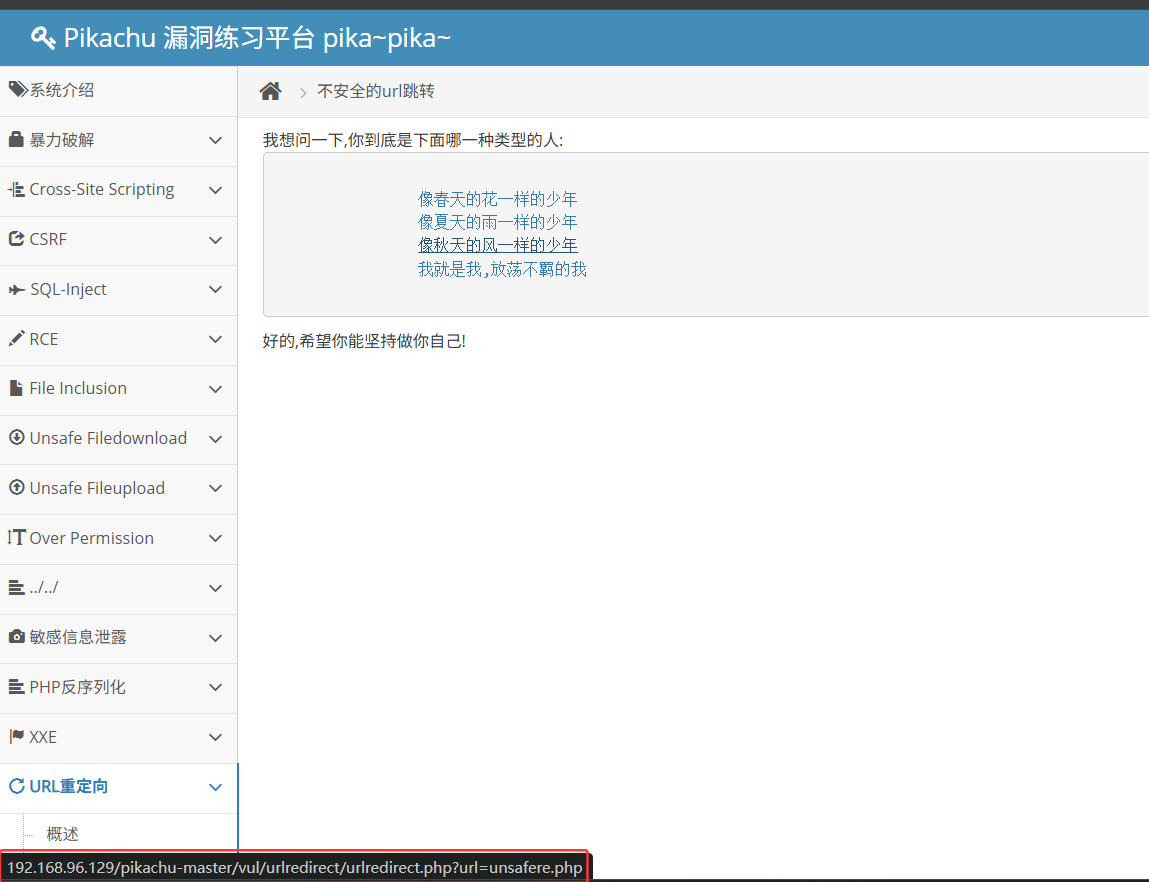Screen dimensions: 1149x882
Task: Expand the Unsafe Fileupload chevron
Action: pos(215,488)
